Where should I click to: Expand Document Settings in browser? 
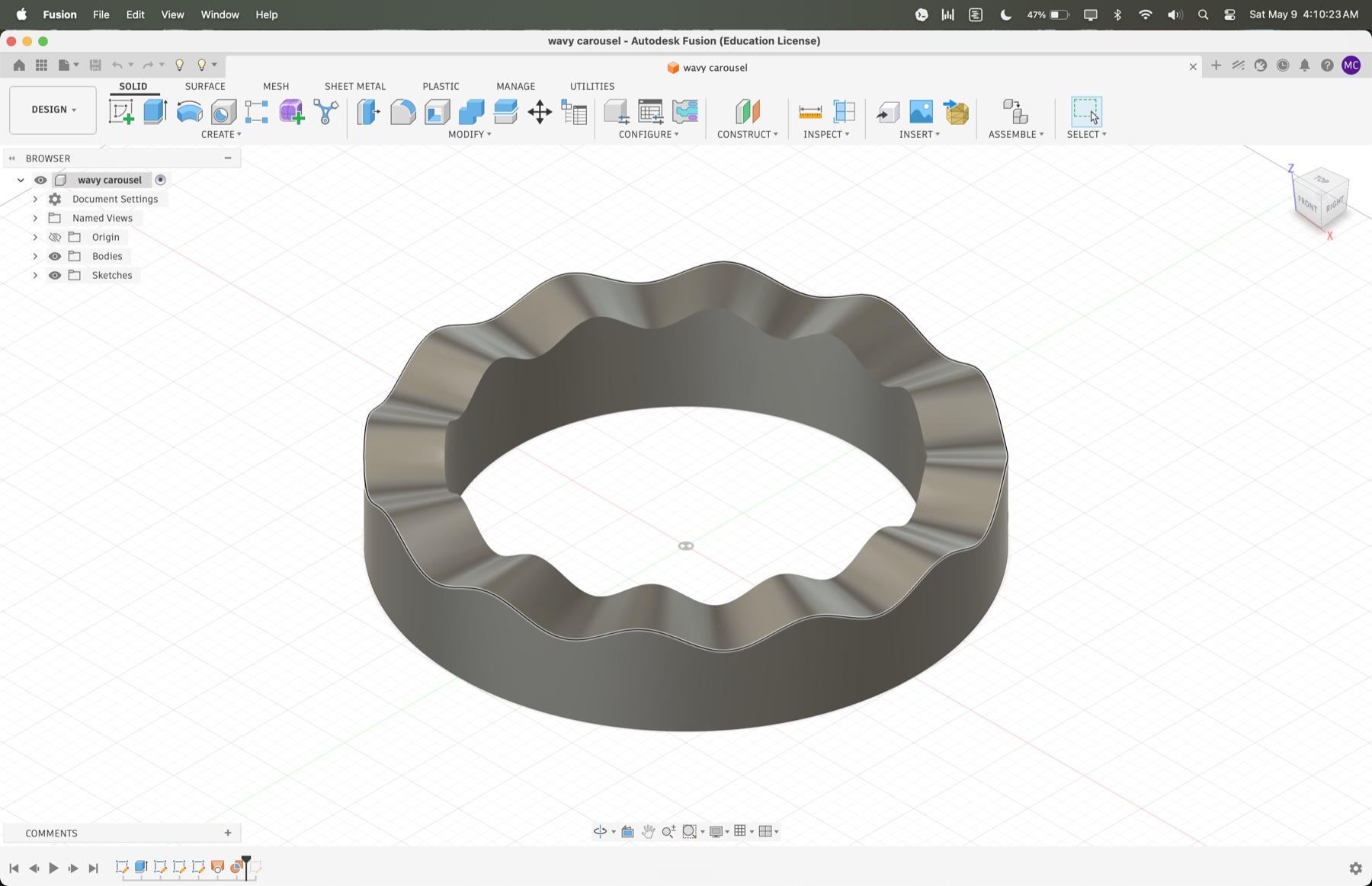pos(35,199)
